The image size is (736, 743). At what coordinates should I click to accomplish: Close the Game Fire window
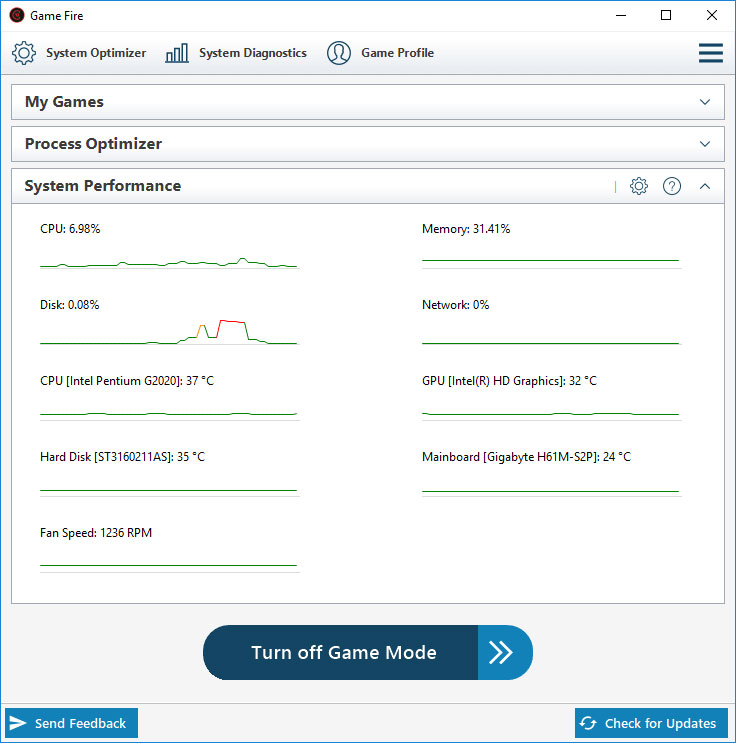[711, 16]
